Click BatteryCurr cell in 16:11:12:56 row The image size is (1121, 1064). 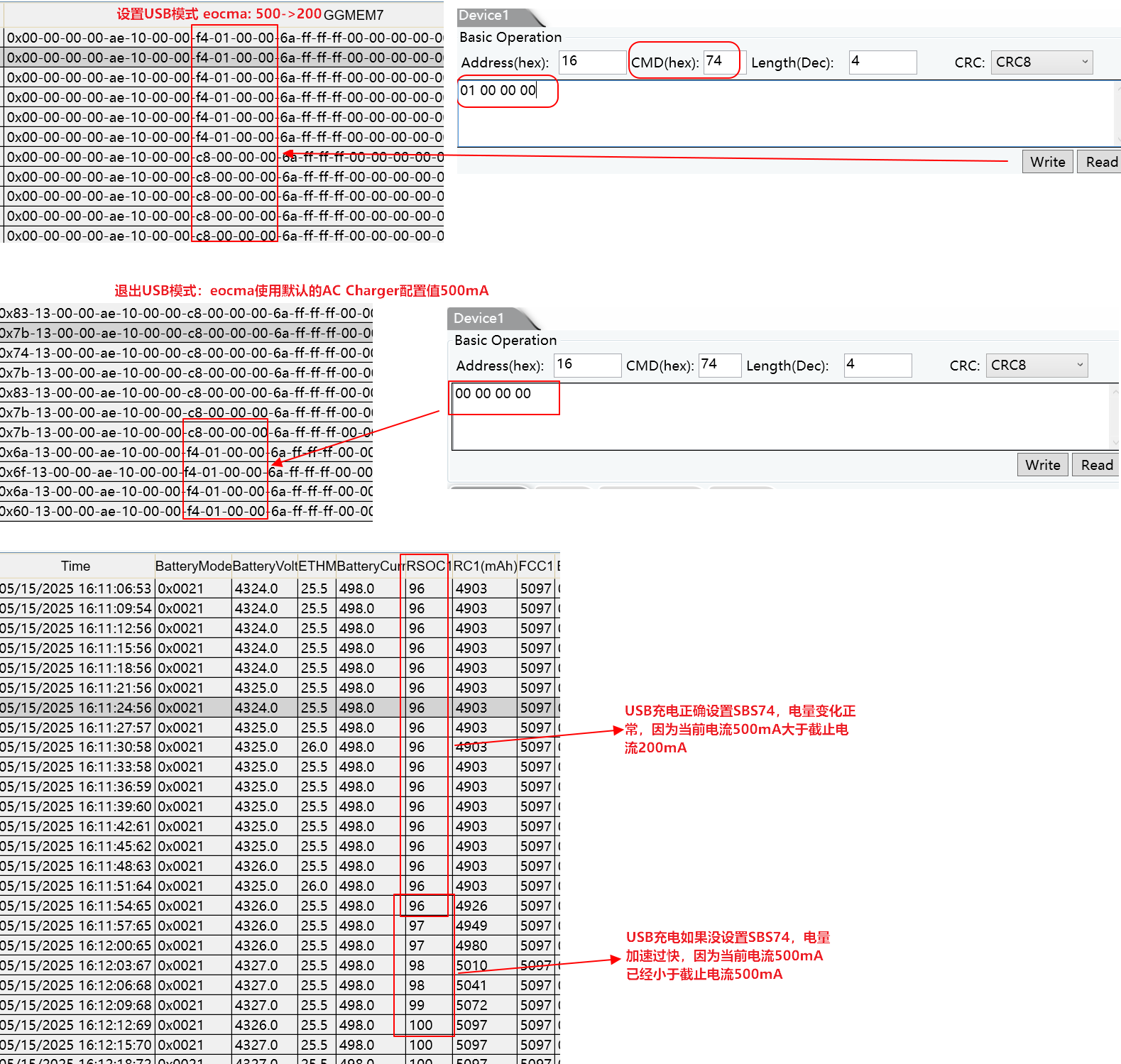(x=369, y=628)
